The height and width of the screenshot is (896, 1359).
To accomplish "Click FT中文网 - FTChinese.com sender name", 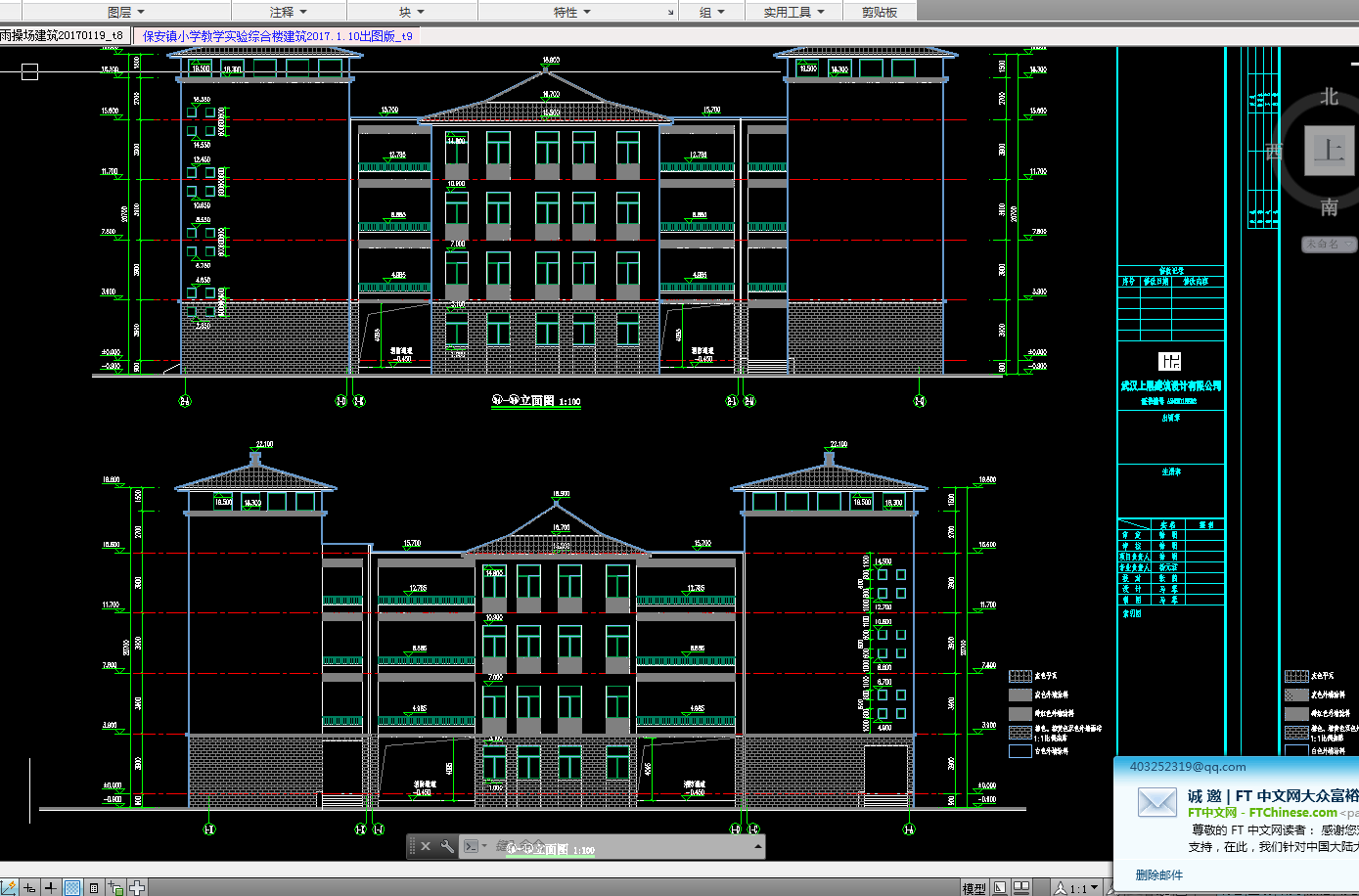I will [1262, 813].
